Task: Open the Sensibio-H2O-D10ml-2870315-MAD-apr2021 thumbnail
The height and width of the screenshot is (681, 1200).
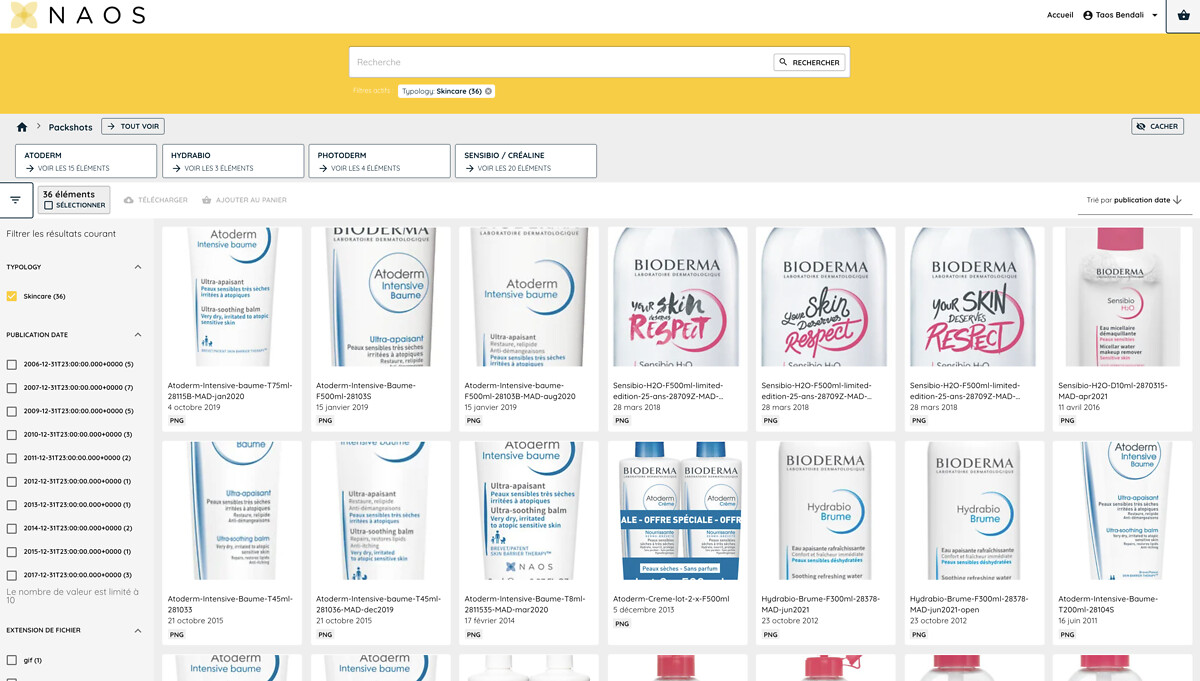Action: coord(1123,298)
